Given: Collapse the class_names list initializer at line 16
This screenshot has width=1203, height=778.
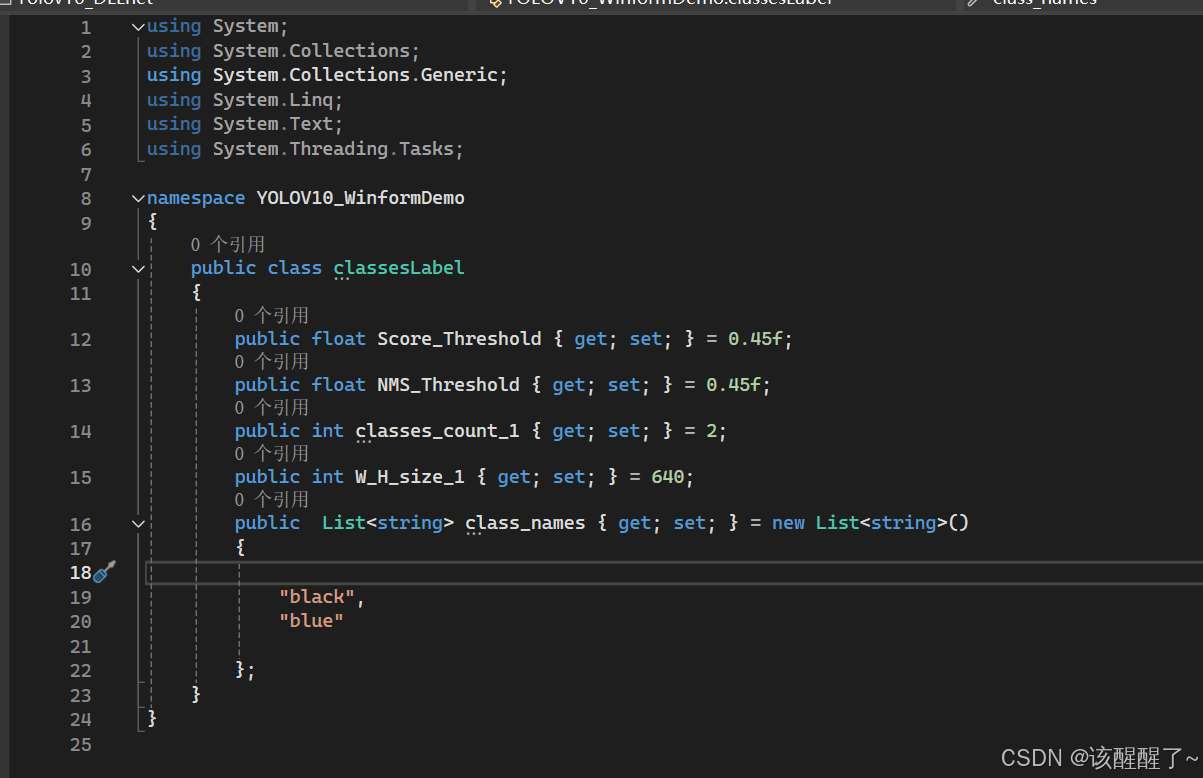Looking at the screenshot, I should tap(138, 524).
